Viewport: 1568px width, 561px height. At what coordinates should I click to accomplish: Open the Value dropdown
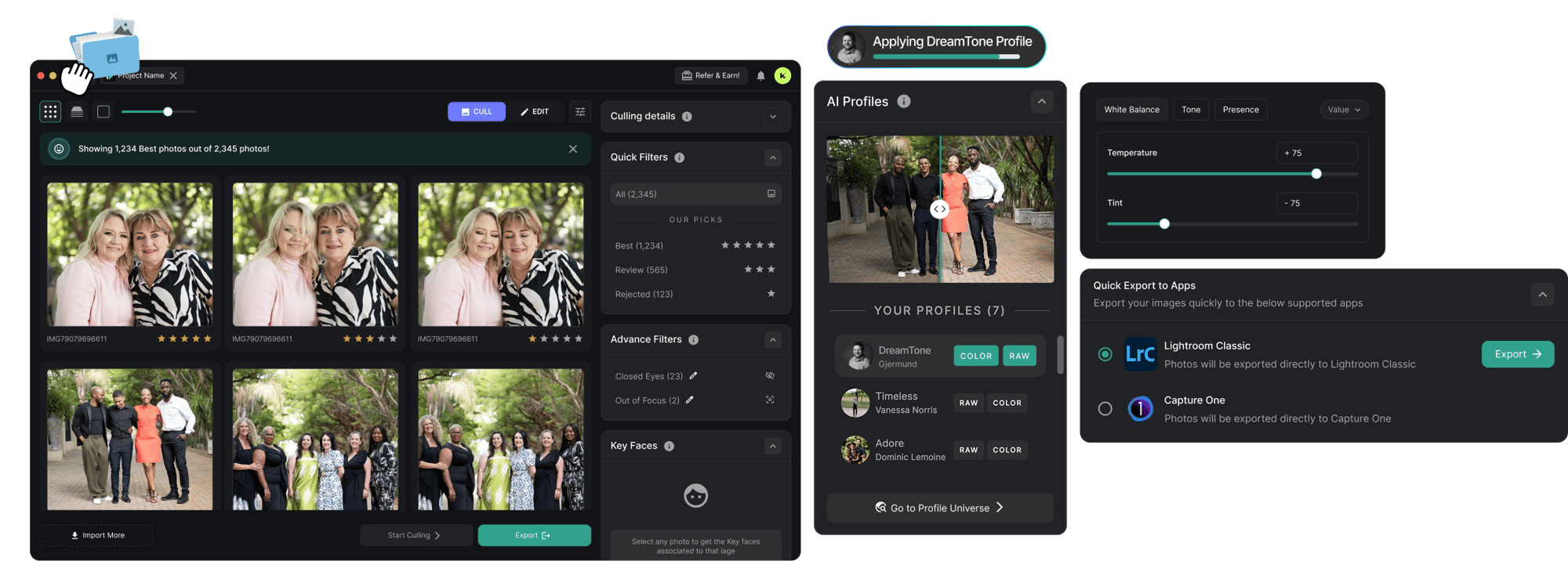[1344, 110]
